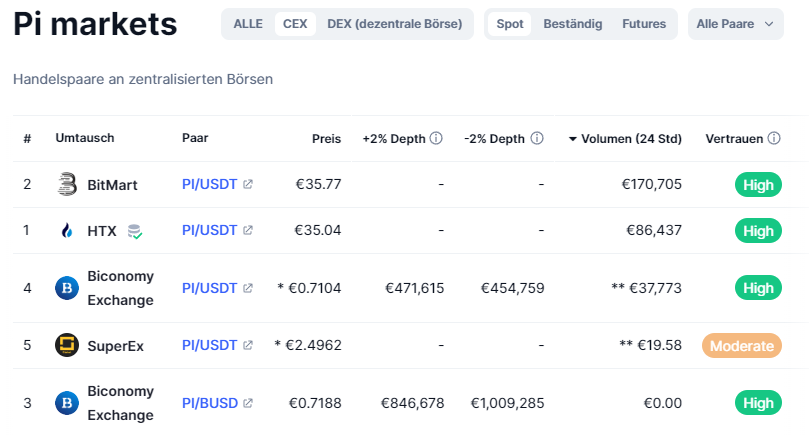Click volume value €86,437
809x436 pixels.
pos(654,230)
